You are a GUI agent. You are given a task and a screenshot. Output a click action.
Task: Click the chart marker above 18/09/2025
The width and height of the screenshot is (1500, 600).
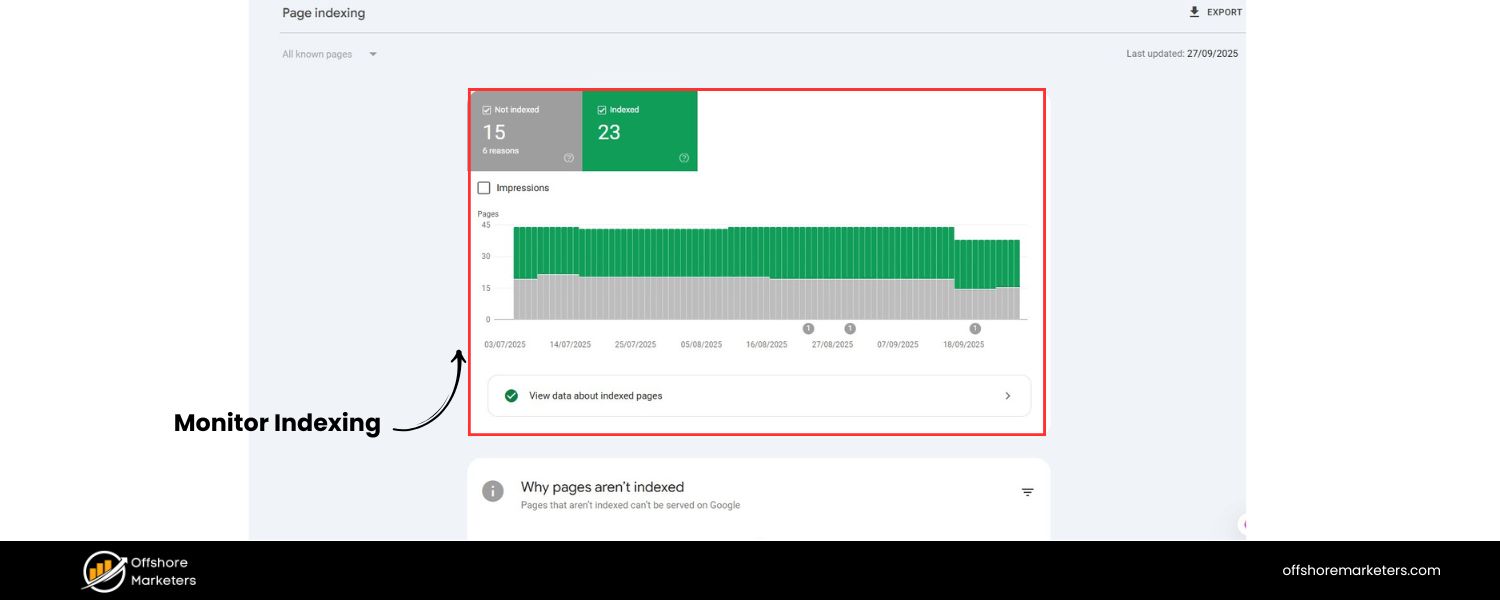[x=975, y=328]
